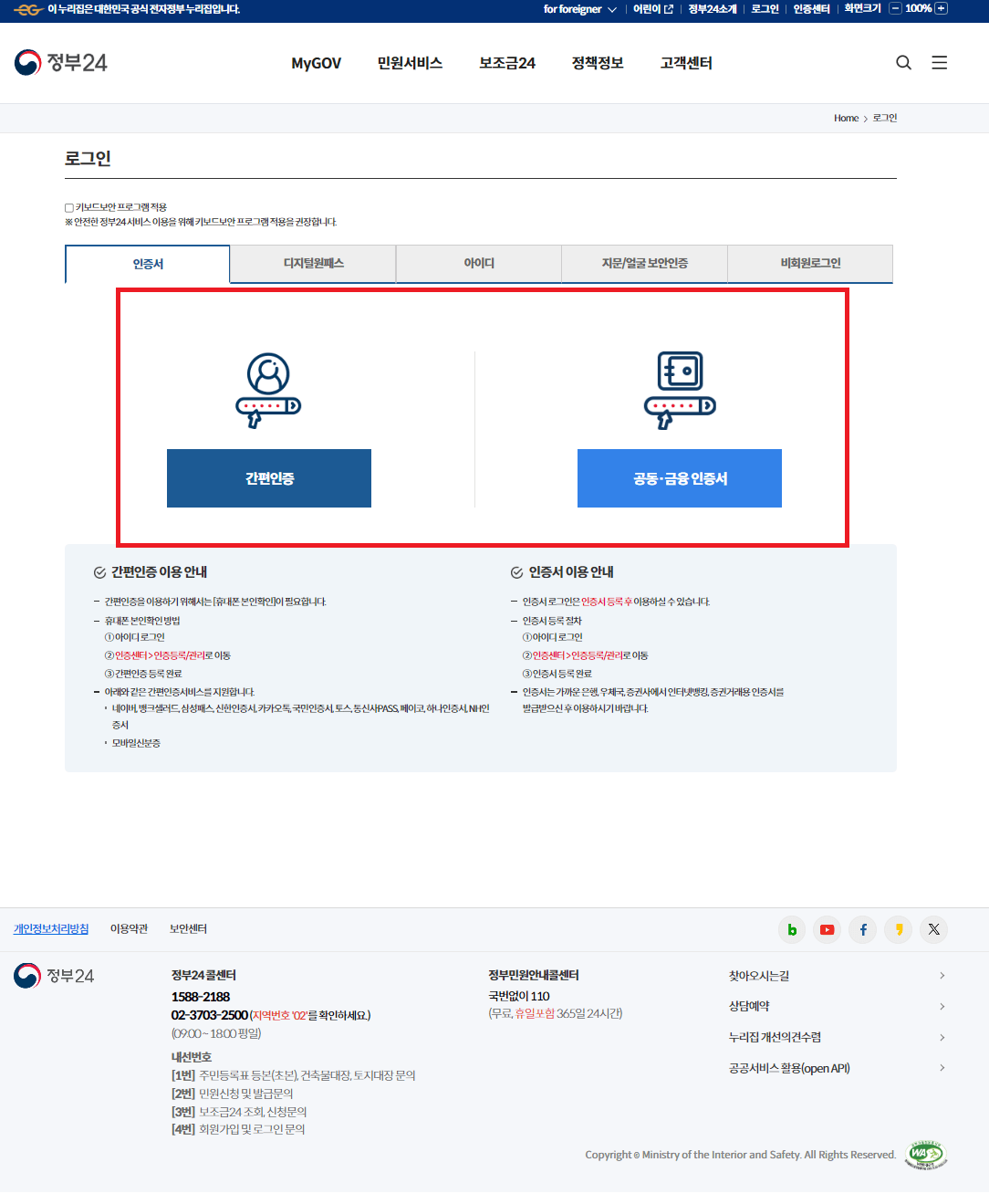The height and width of the screenshot is (1204, 989).
Task: Visit the Facebook page icon
Action: click(862, 929)
